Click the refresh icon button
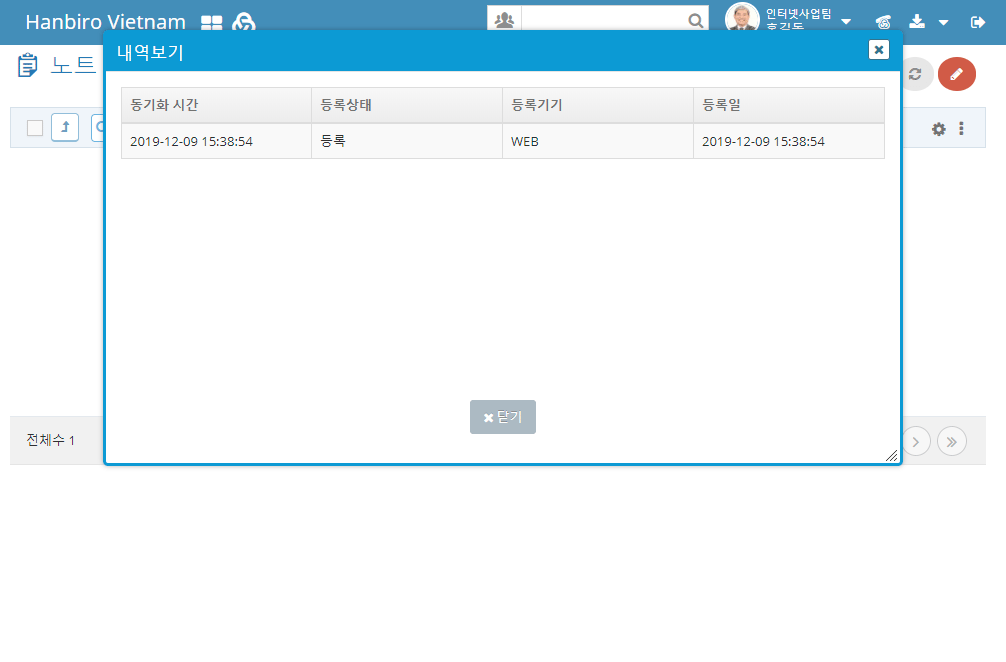This screenshot has height=662, width=1006. coord(916,74)
